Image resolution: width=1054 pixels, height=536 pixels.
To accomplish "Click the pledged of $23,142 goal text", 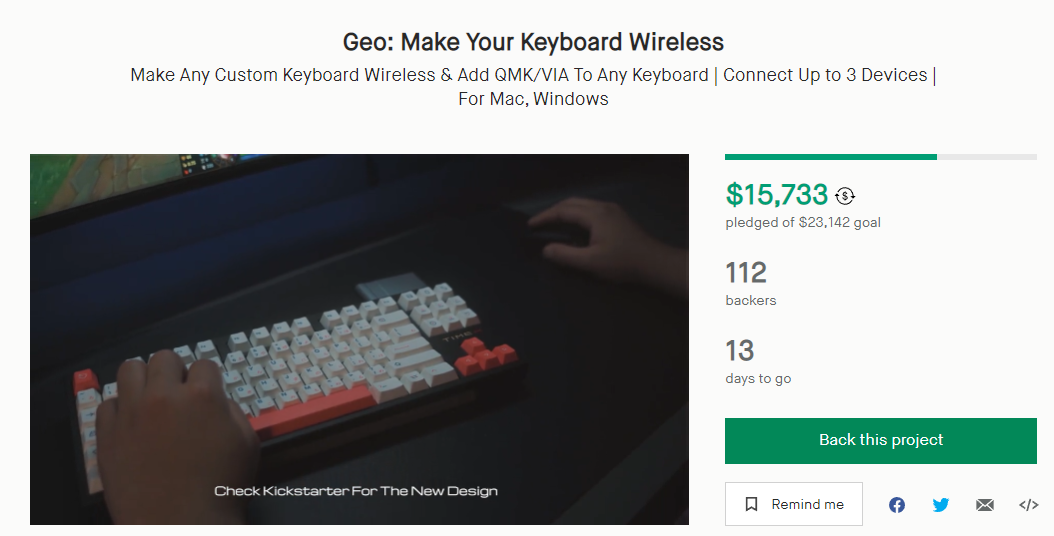I will pyautogui.click(x=803, y=223).
